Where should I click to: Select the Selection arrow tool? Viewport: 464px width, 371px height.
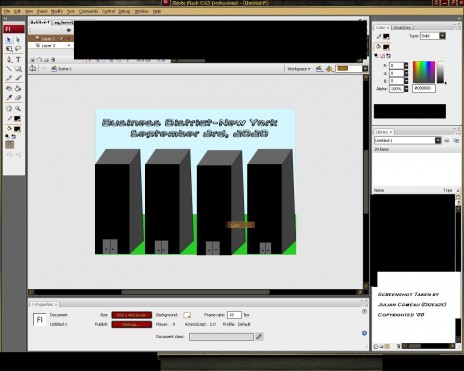click(9, 40)
